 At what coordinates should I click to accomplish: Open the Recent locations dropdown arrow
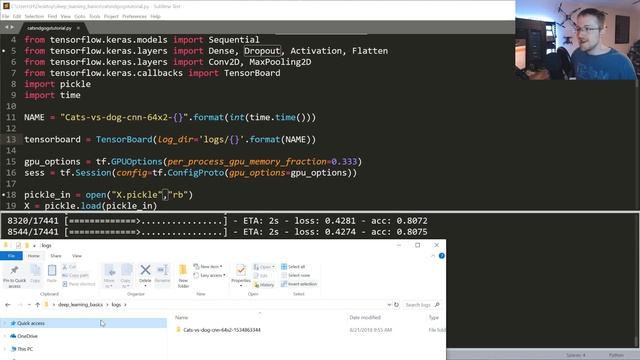click(29, 305)
